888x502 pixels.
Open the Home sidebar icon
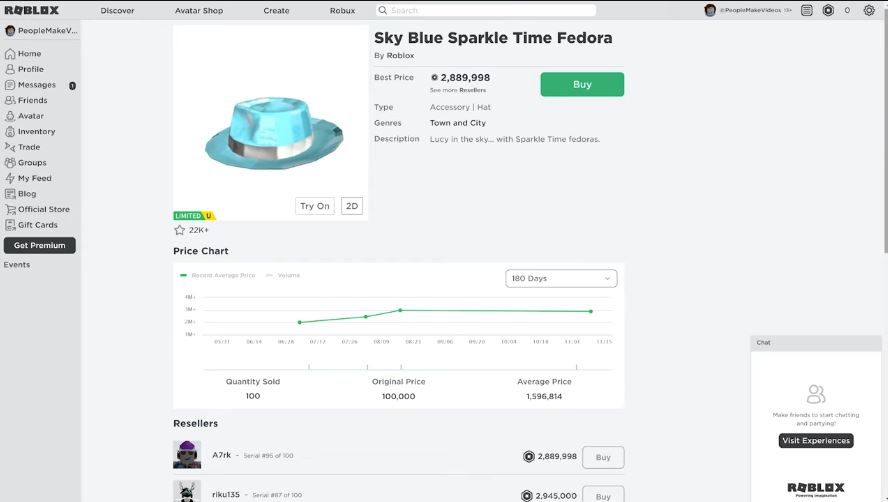pos(10,54)
